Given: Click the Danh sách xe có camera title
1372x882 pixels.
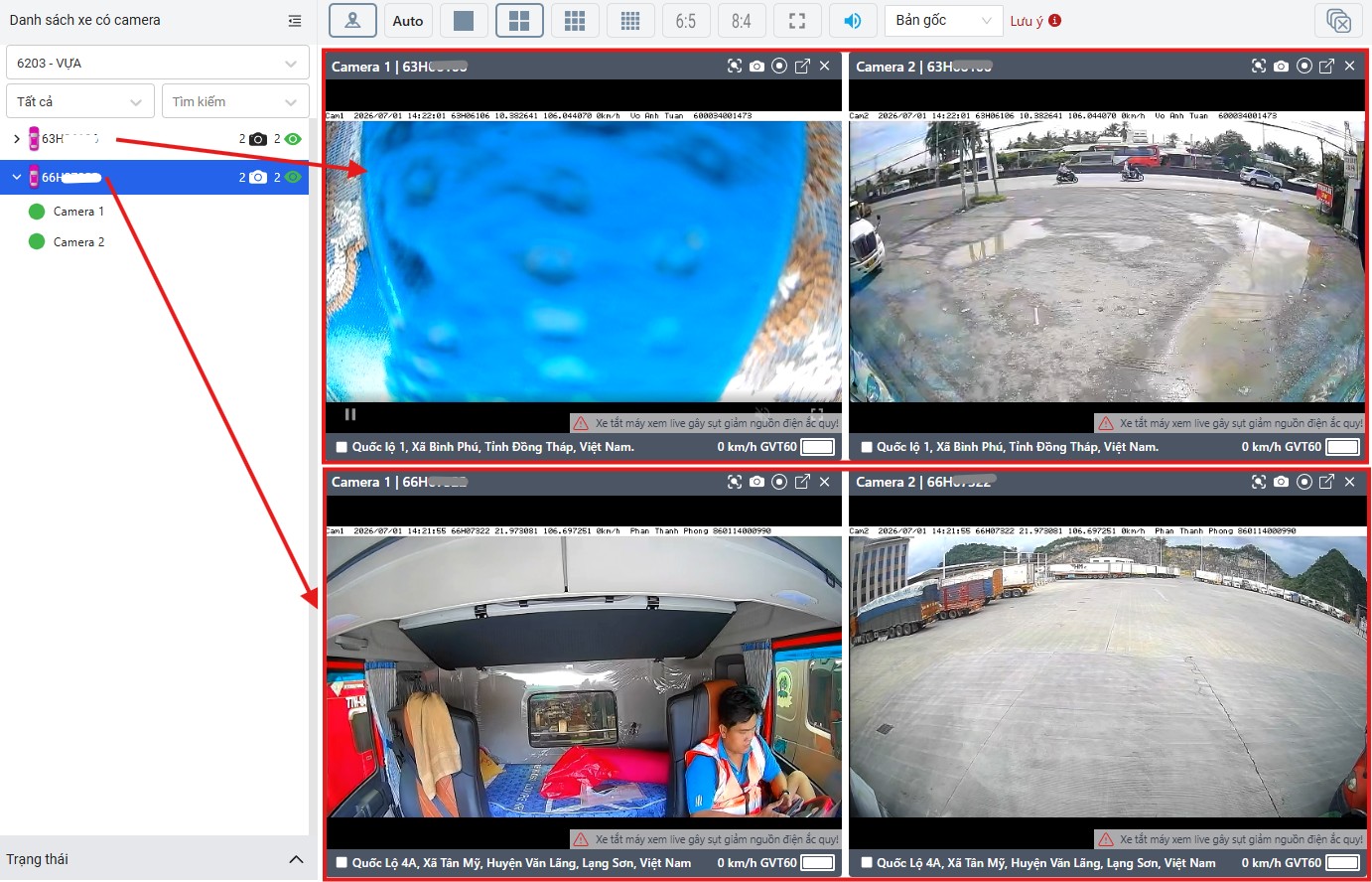Looking at the screenshot, I should 84,20.
